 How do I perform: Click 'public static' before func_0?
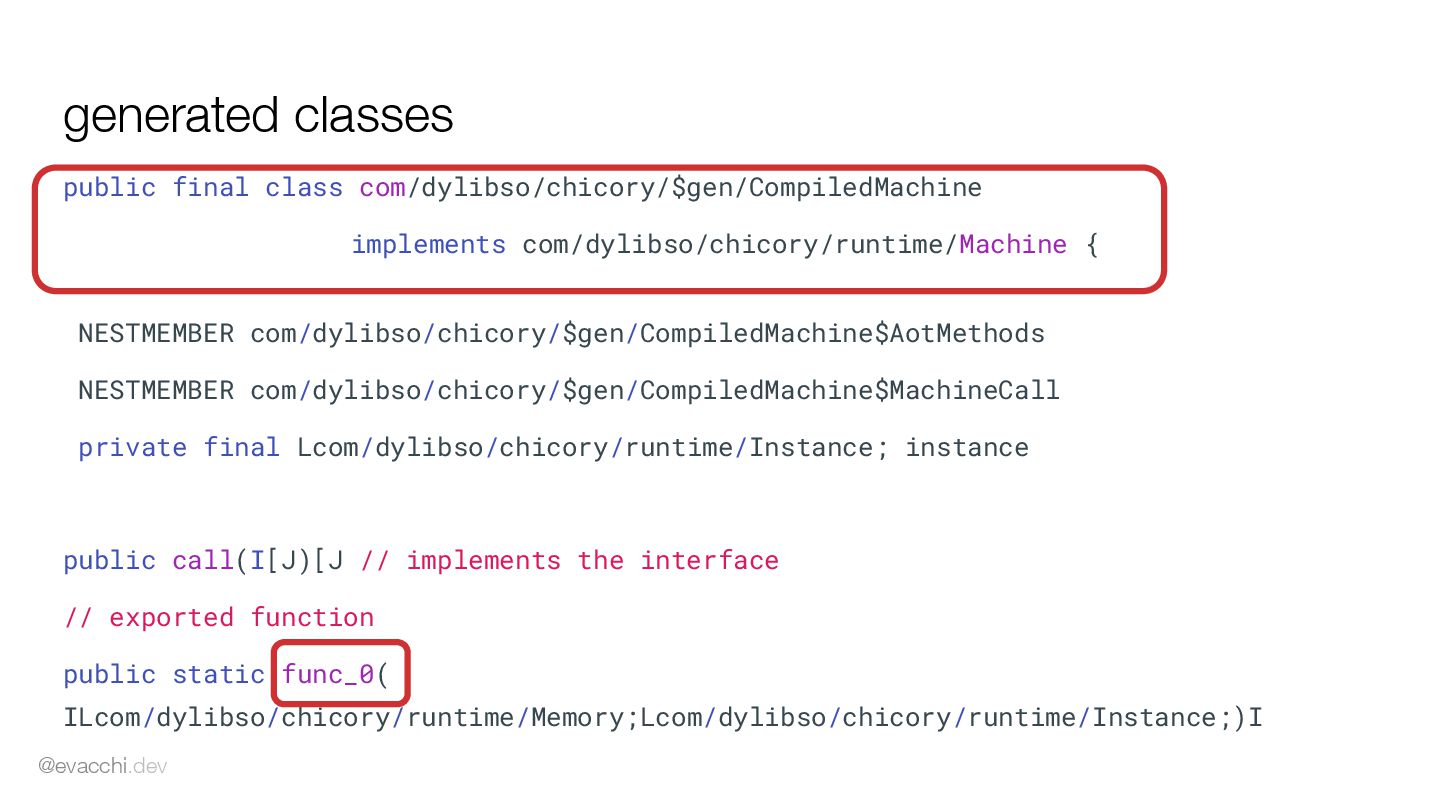pos(164,675)
